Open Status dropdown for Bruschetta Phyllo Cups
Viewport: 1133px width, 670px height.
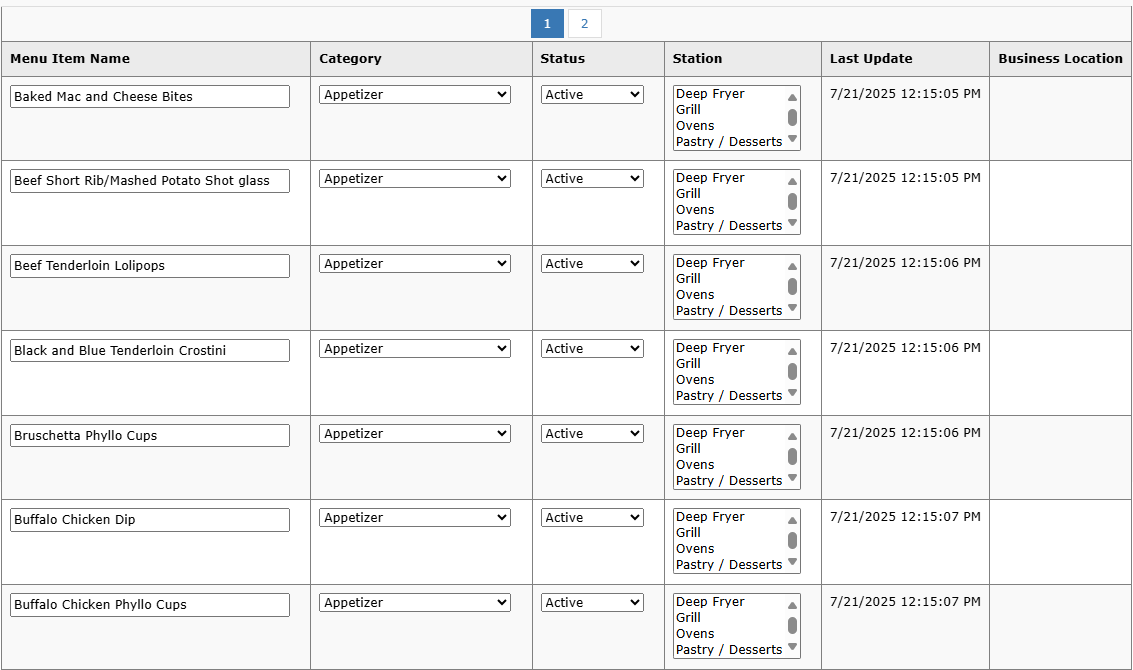pos(592,434)
